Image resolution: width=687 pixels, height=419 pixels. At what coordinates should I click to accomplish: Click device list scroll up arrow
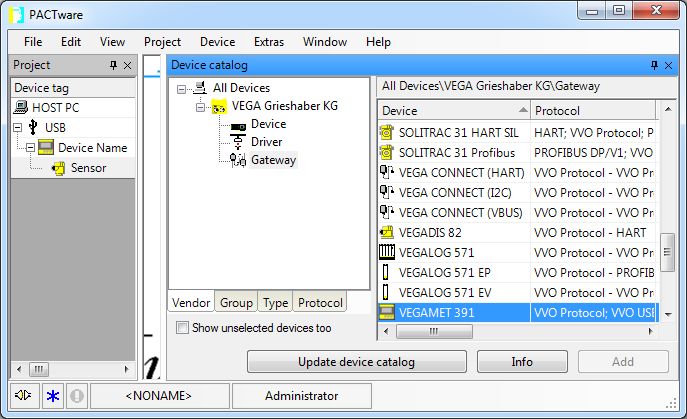pos(668,109)
